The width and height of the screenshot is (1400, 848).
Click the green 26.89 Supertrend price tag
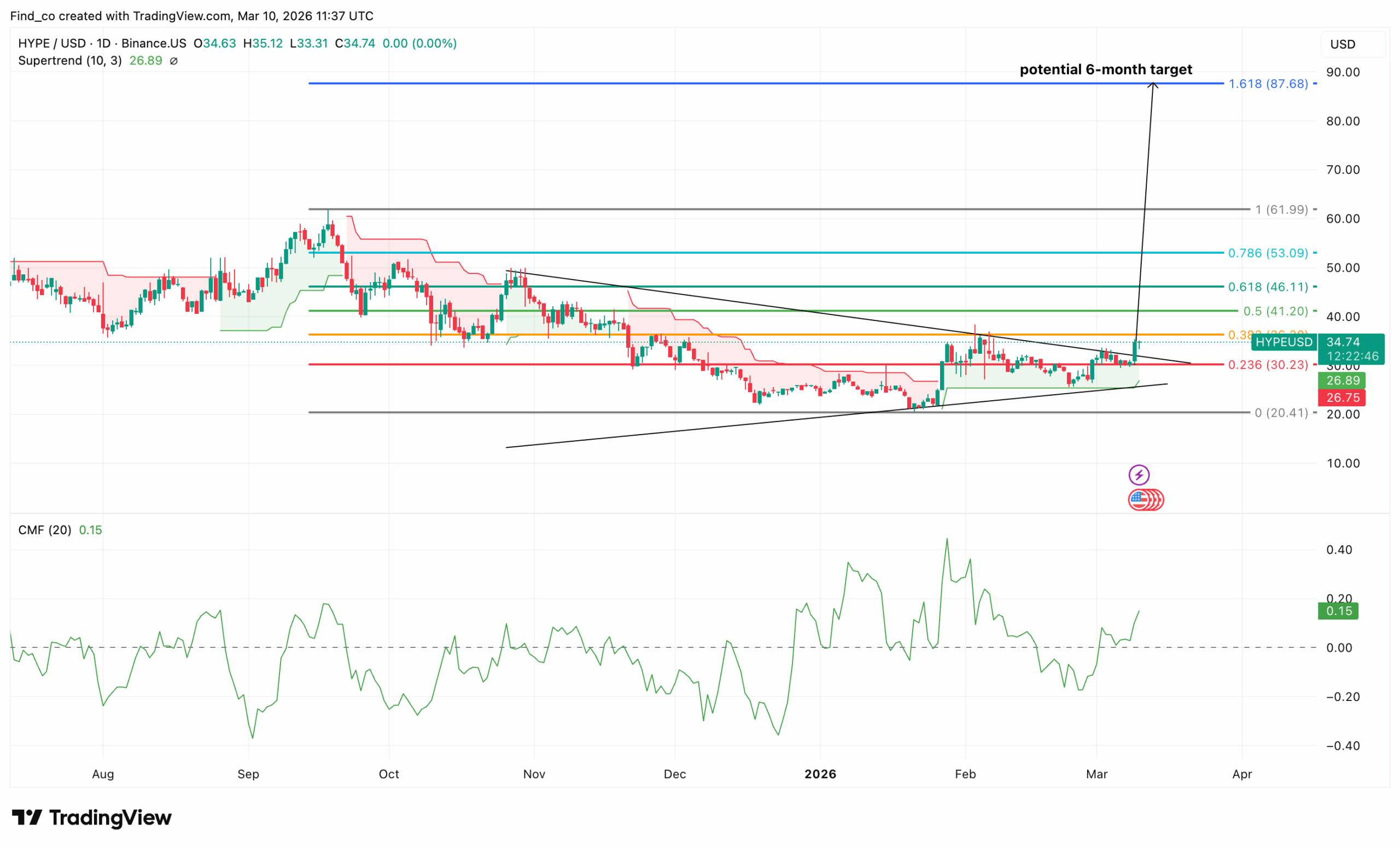click(x=1341, y=381)
